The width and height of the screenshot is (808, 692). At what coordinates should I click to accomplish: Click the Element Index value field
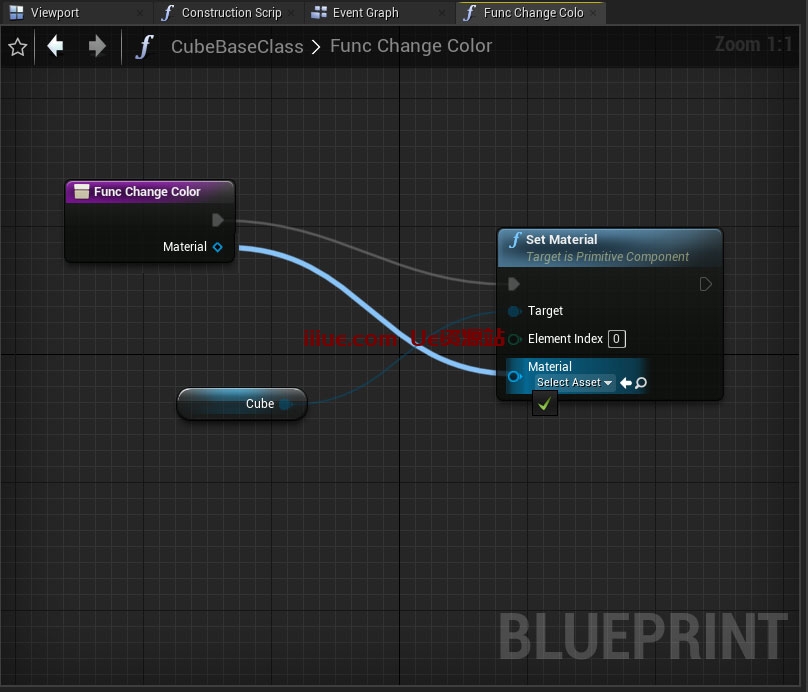(x=617, y=339)
